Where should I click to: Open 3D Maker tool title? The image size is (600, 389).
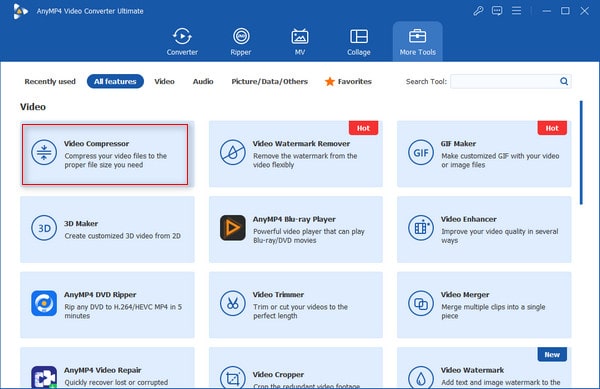point(81,223)
